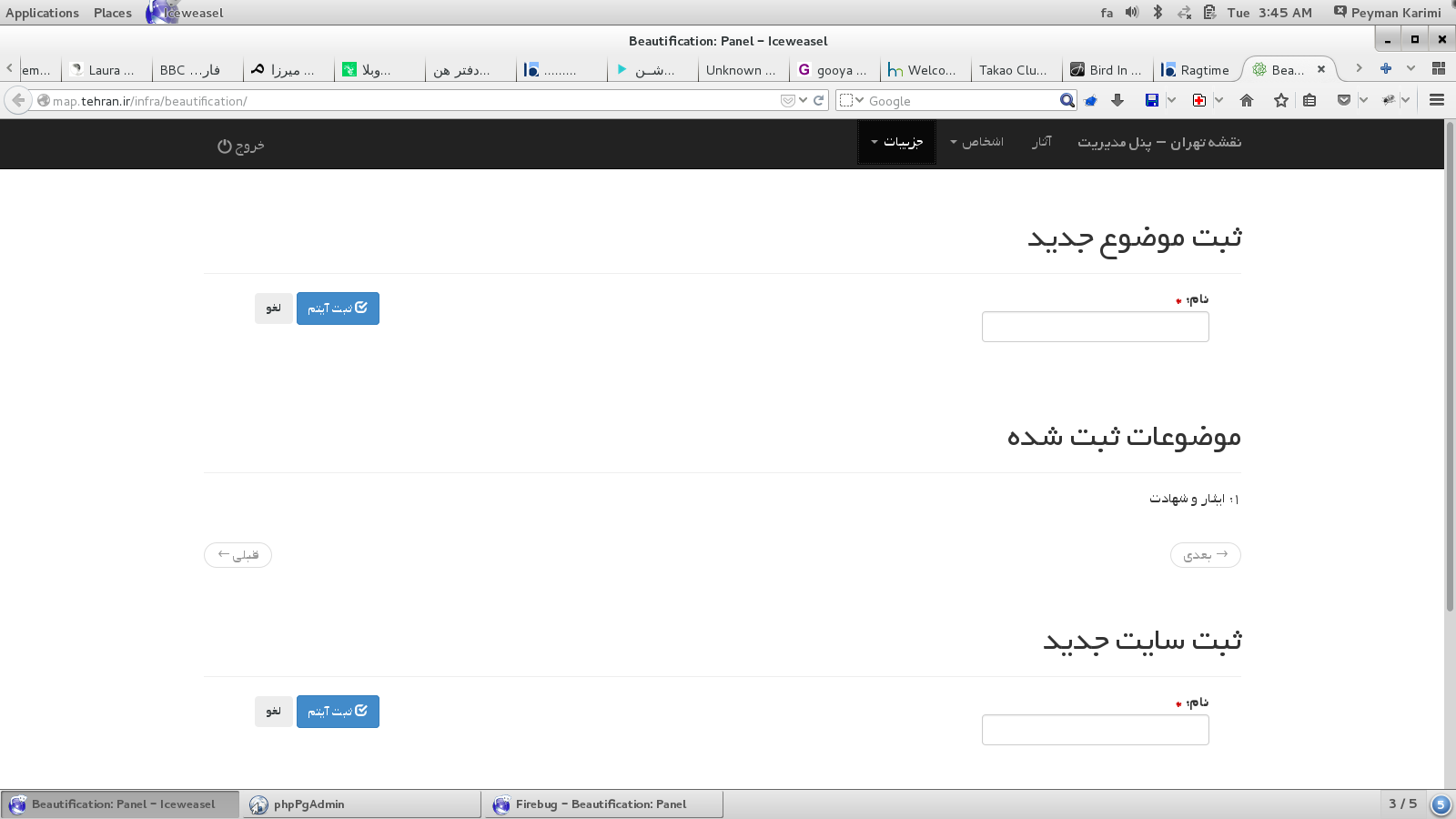Cancel the new site form with لغو
Screen dimensions: 1456x819
click(x=273, y=712)
